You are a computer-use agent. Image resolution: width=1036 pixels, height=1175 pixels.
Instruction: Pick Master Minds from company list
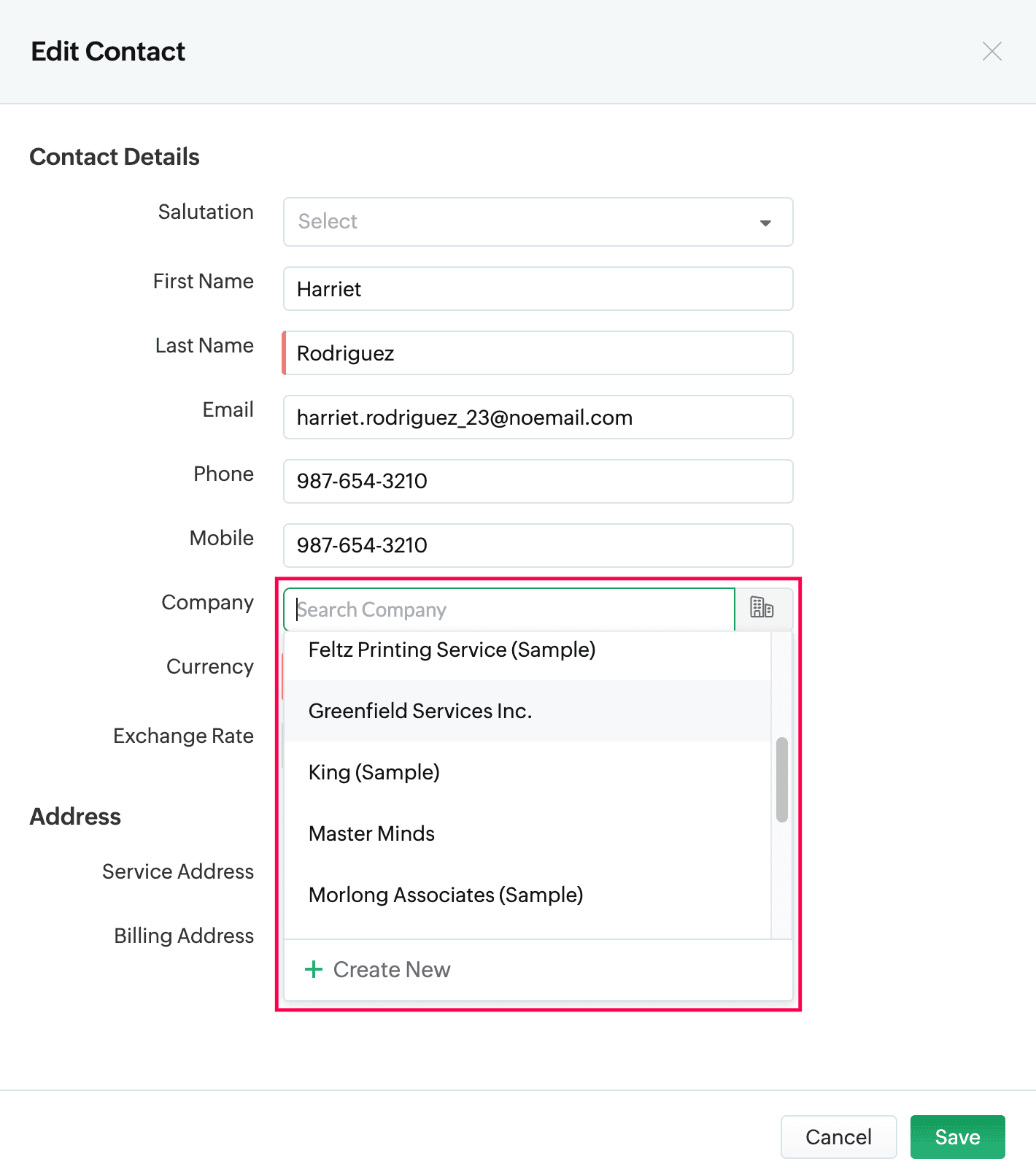click(x=372, y=833)
